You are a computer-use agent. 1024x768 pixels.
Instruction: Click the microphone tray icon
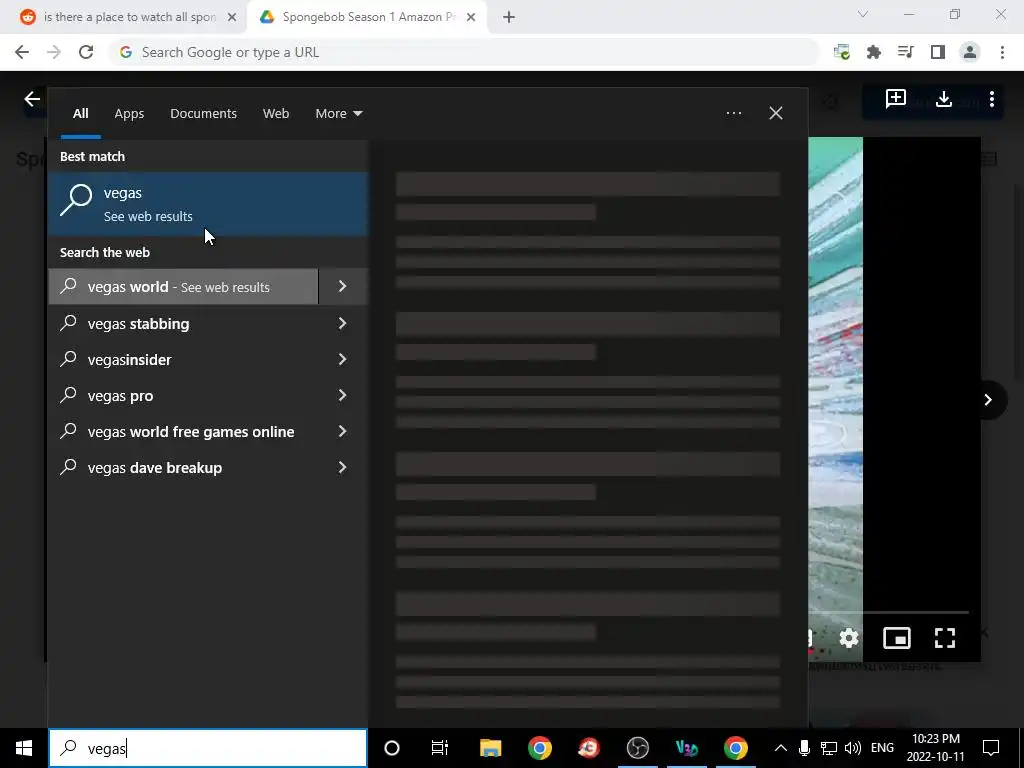(805, 748)
